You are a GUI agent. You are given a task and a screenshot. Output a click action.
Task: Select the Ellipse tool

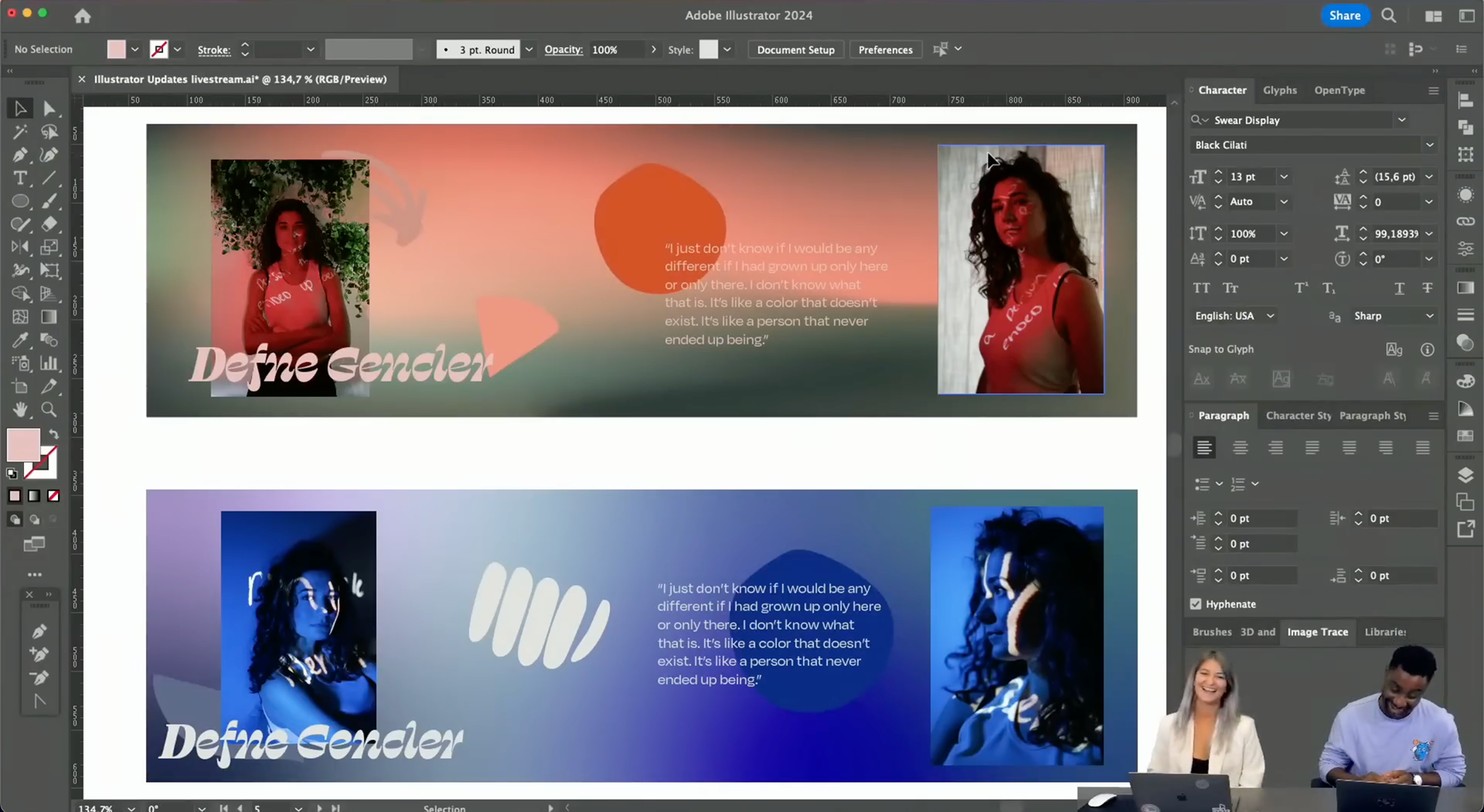click(20, 201)
